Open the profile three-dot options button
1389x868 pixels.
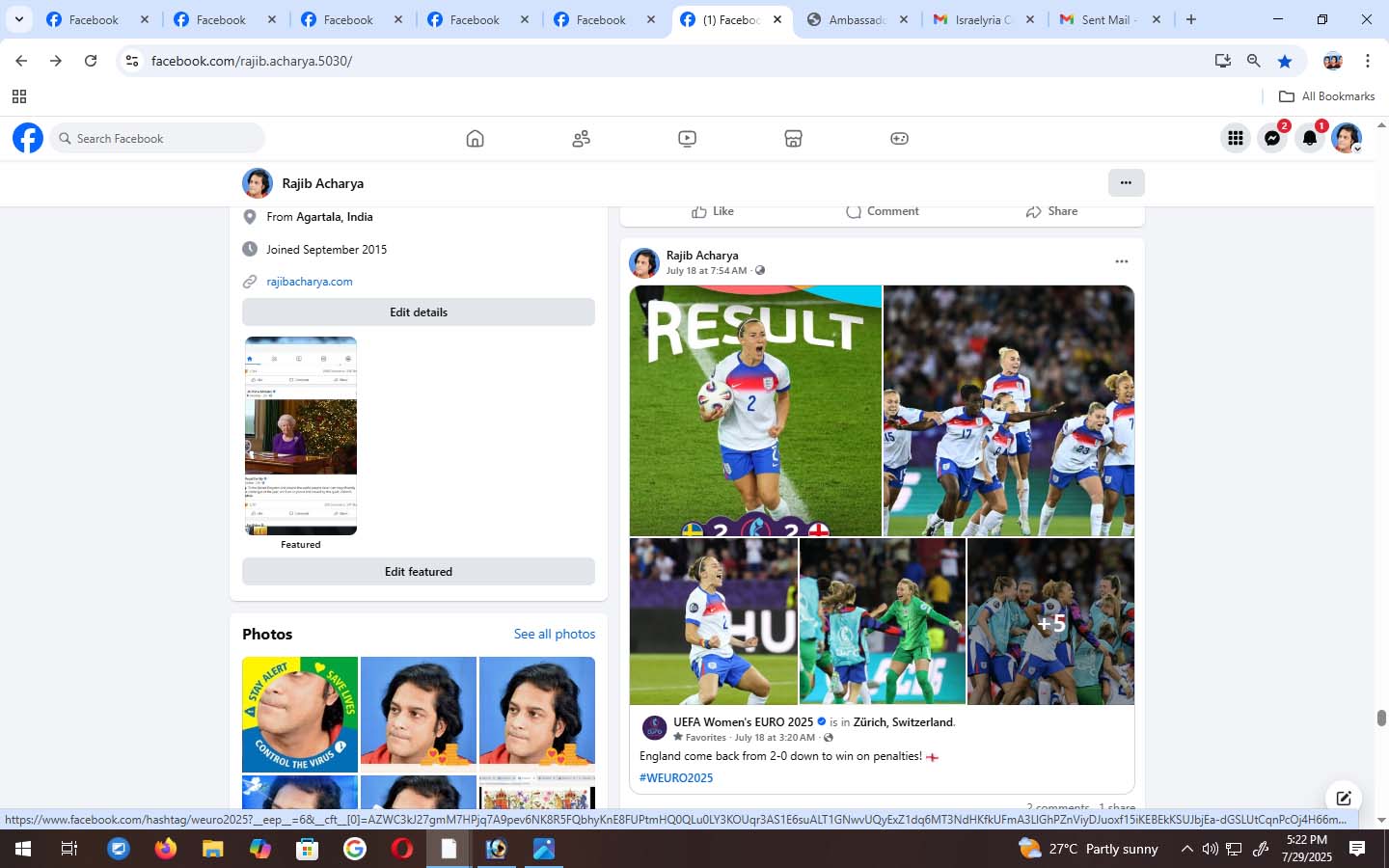tap(1126, 182)
